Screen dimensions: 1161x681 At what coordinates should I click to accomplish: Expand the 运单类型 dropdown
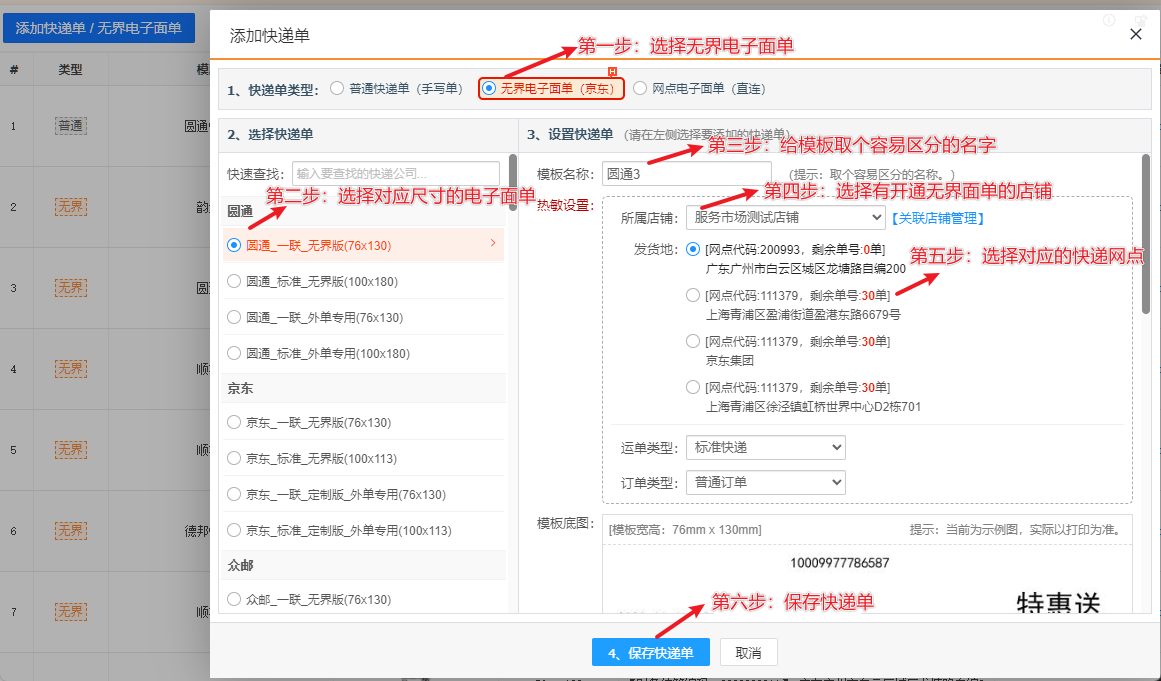pyautogui.click(x=765, y=447)
